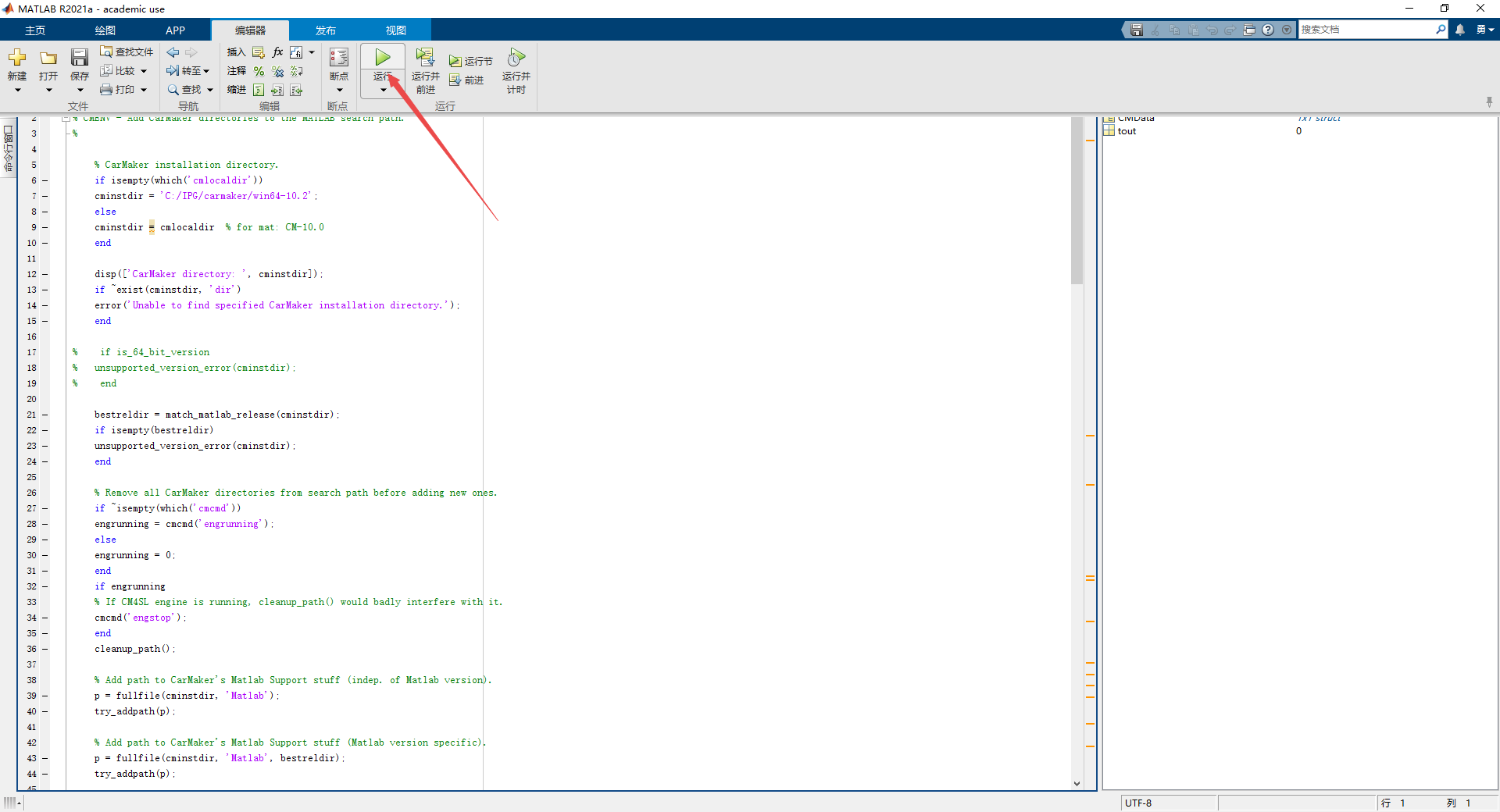Switch to the APP tab
This screenshot has height=812, width=1500.
[x=176, y=30]
